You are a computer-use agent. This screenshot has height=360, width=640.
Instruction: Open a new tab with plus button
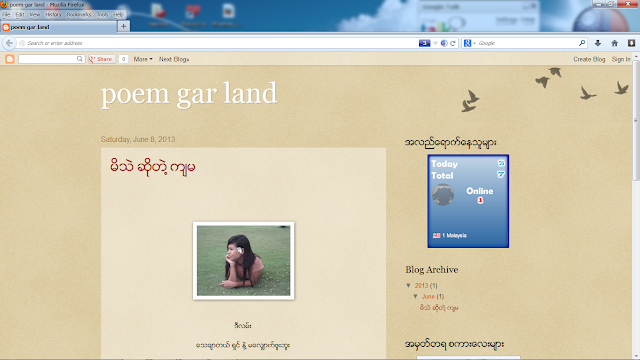click(124, 26)
